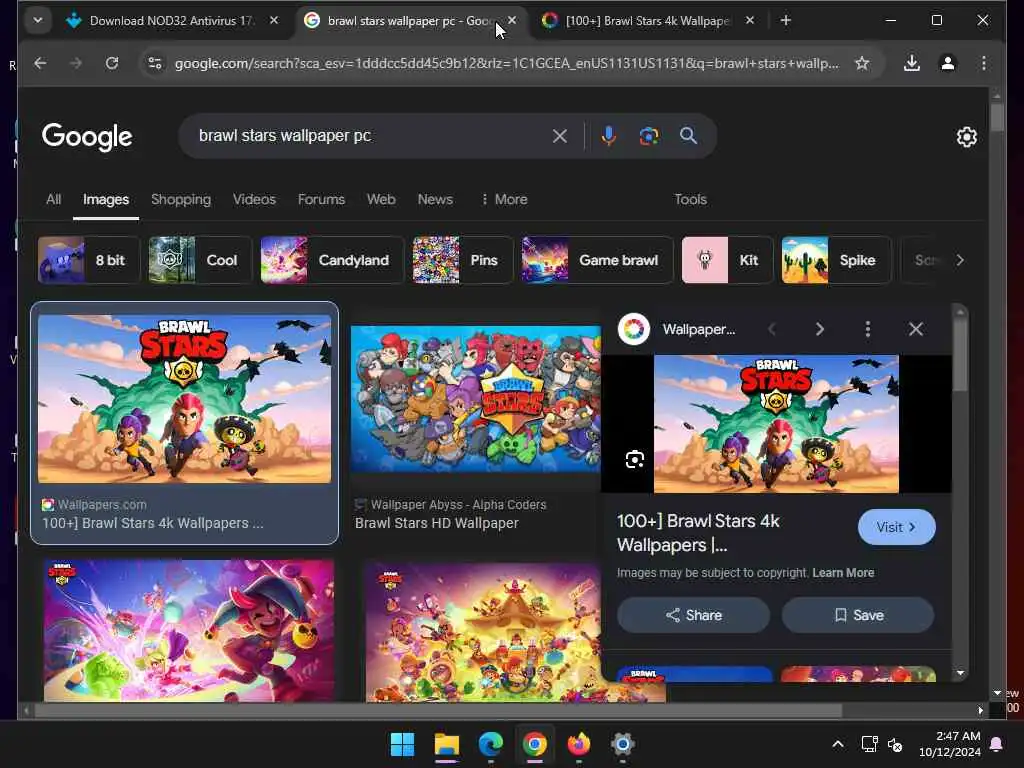Go to Google homepage via logo
Viewport: 1024px width, 768px height.
(87, 136)
